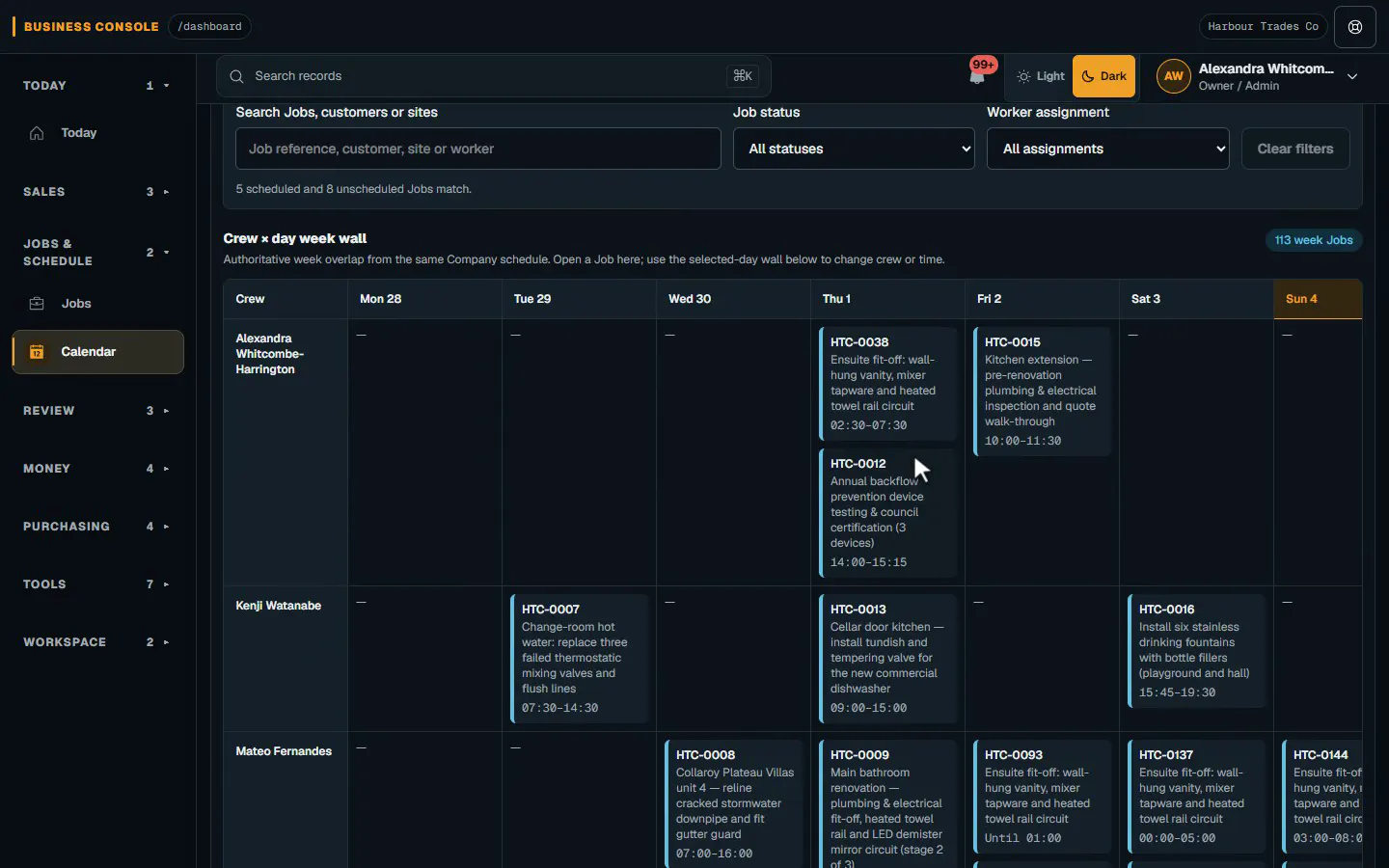Expand the SALES sidebar section
Image resolution: width=1389 pixels, height=868 pixels.
coord(96,192)
